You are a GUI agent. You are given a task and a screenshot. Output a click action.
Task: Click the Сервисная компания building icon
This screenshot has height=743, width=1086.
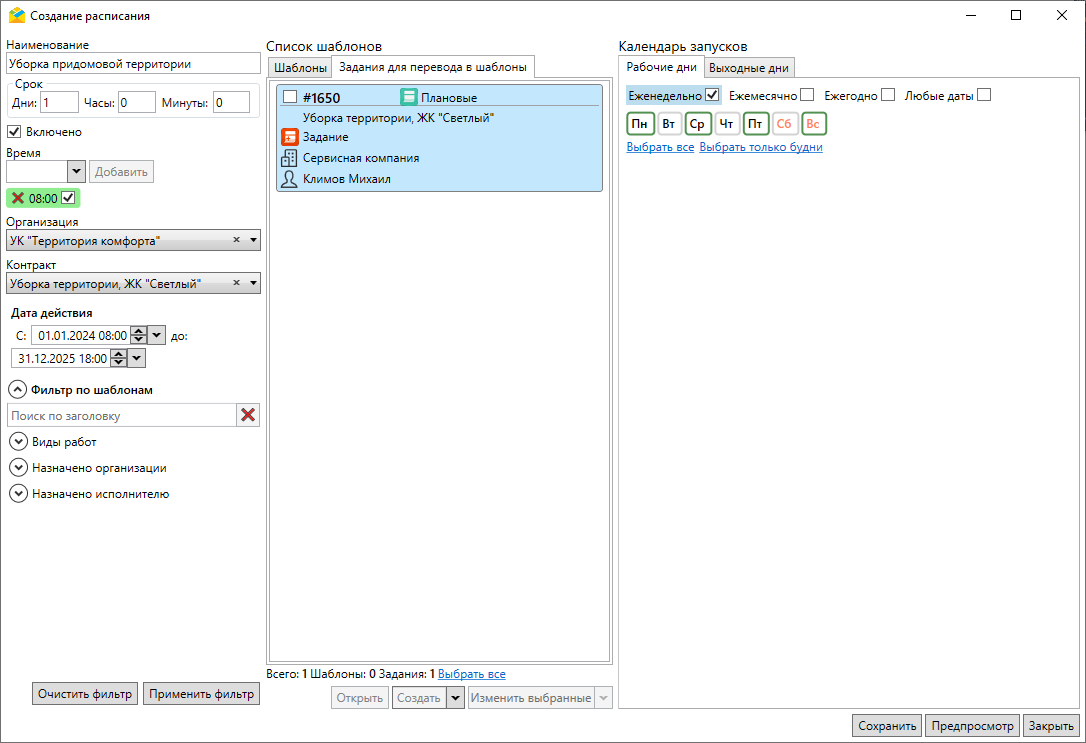[x=290, y=158]
